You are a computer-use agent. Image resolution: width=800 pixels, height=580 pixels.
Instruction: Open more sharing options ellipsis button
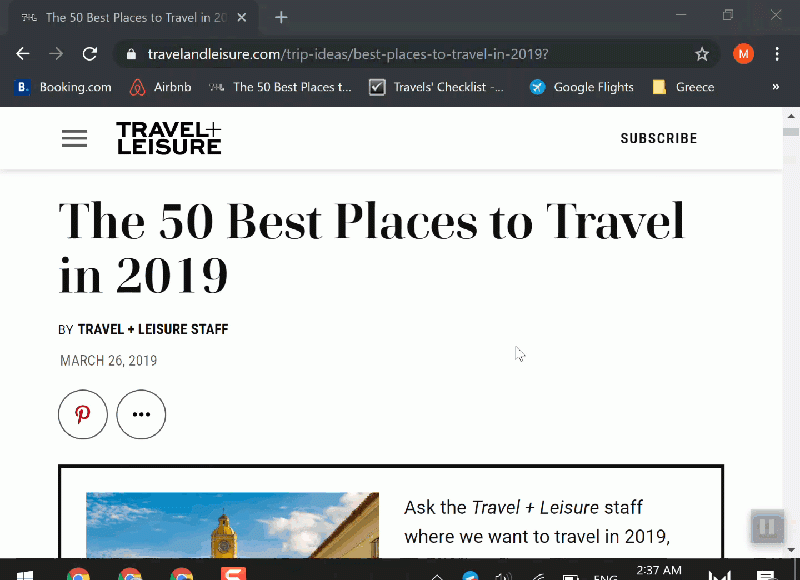point(141,414)
